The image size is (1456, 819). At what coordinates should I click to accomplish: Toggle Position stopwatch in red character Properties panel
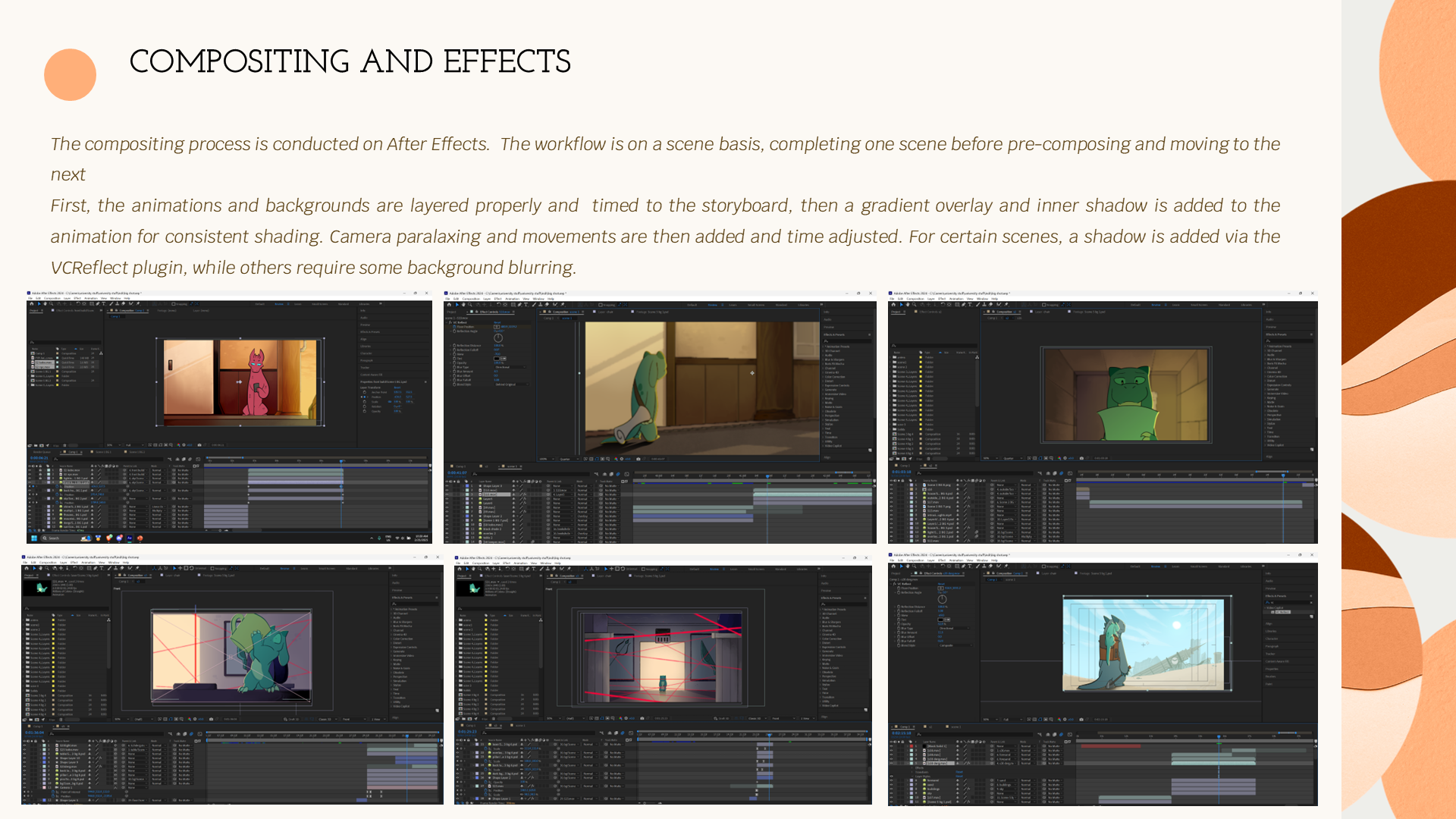coord(365,397)
